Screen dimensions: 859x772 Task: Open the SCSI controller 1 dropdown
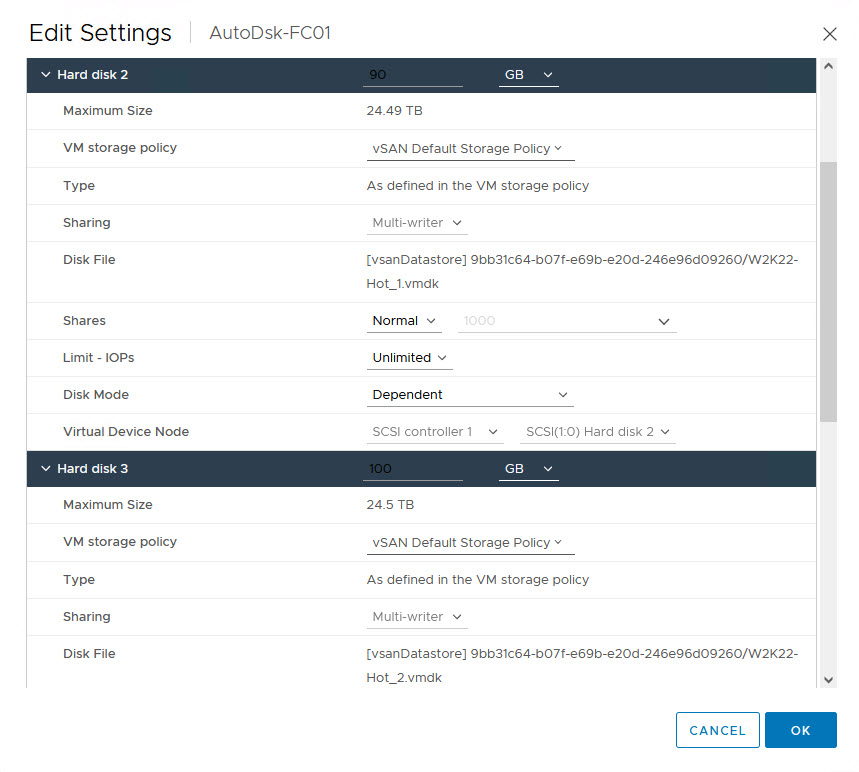(x=435, y=432)
